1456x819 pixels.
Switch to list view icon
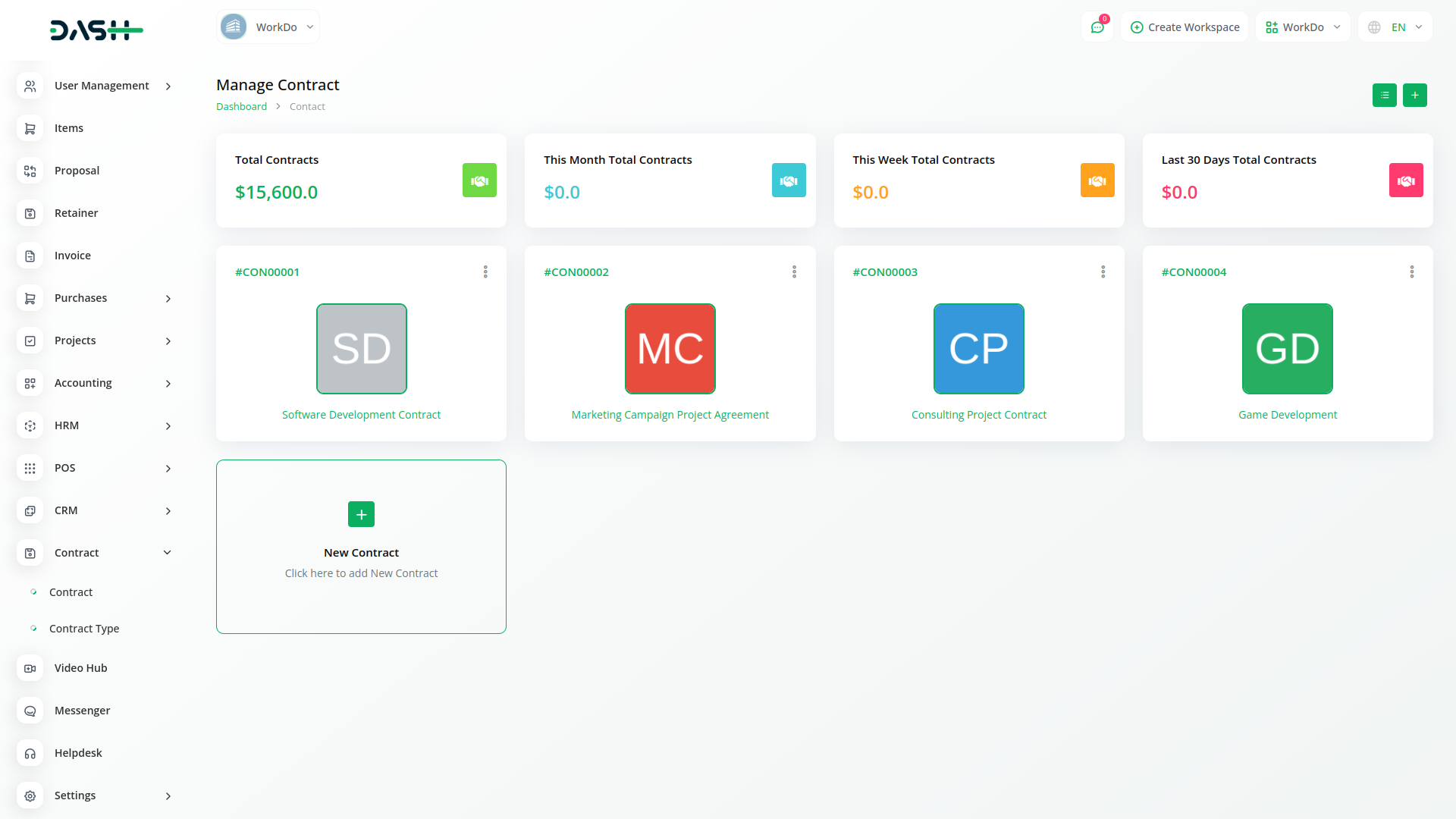click(x=1384, y=96)
